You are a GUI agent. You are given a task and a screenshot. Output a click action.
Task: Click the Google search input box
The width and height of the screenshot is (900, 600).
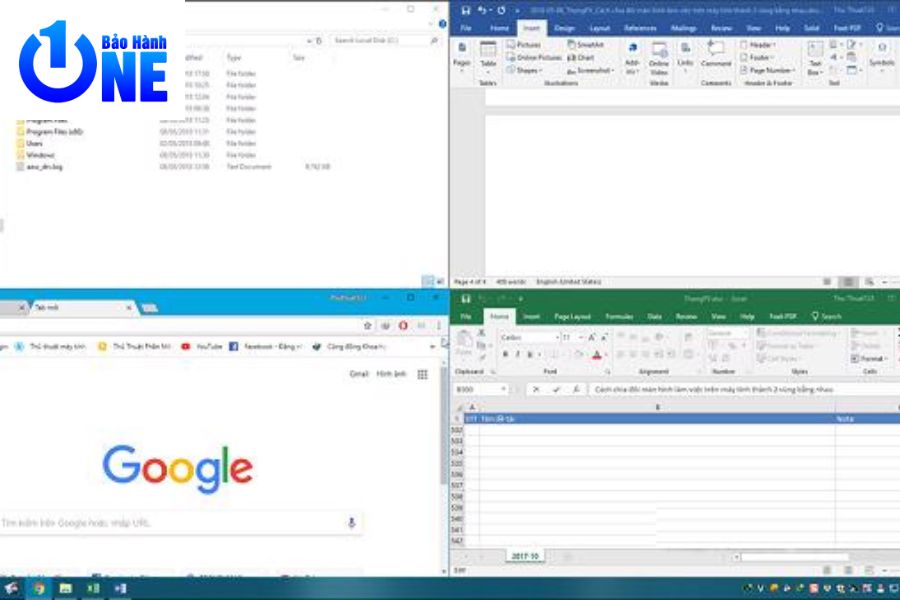170,523
